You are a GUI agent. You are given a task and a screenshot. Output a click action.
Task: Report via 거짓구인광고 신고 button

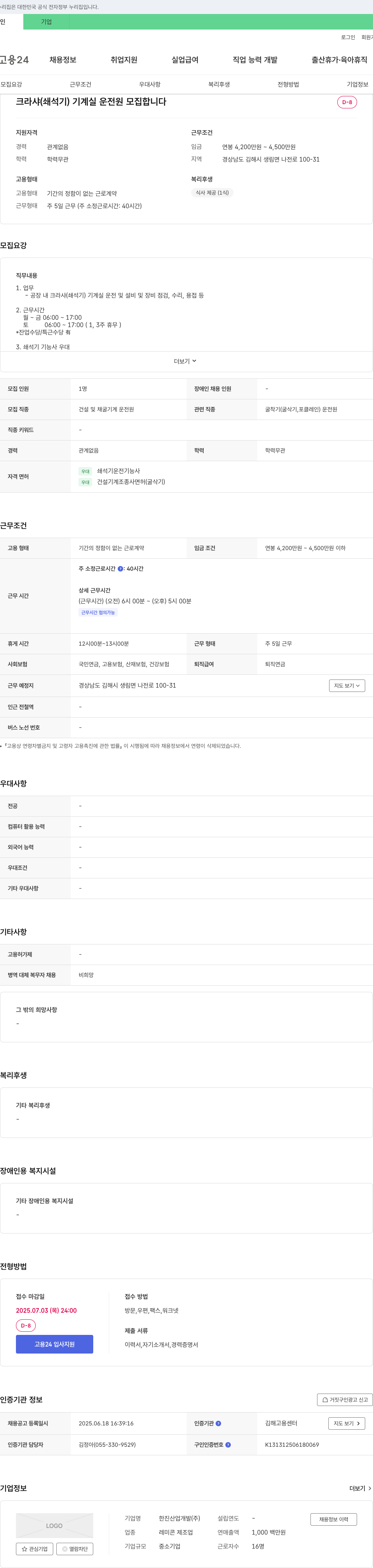(344, 1399)
